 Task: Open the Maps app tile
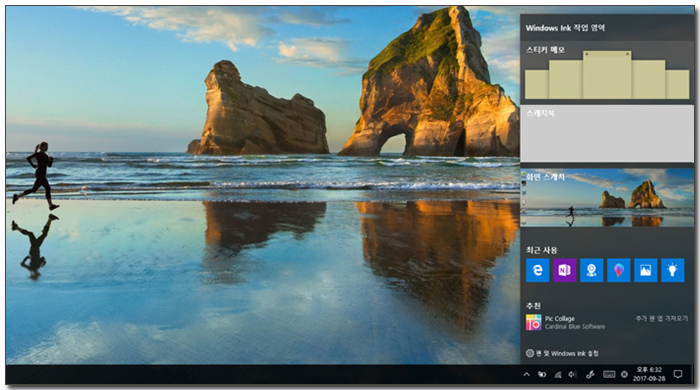[592, 270]
